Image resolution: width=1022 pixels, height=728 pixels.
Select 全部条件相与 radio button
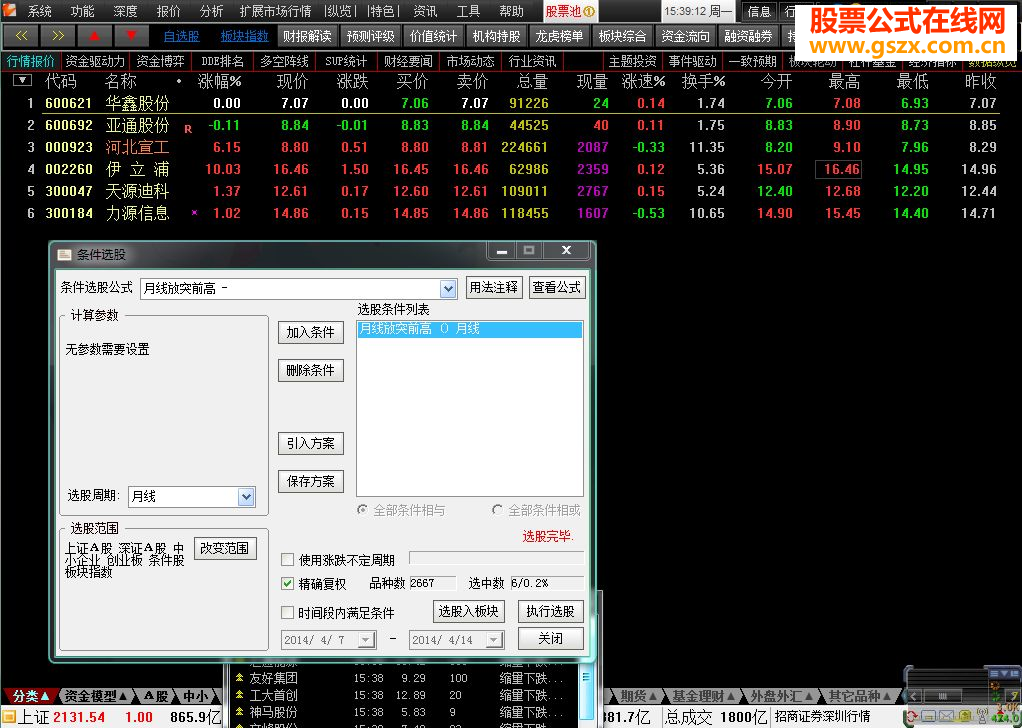[x=362, y=510]
